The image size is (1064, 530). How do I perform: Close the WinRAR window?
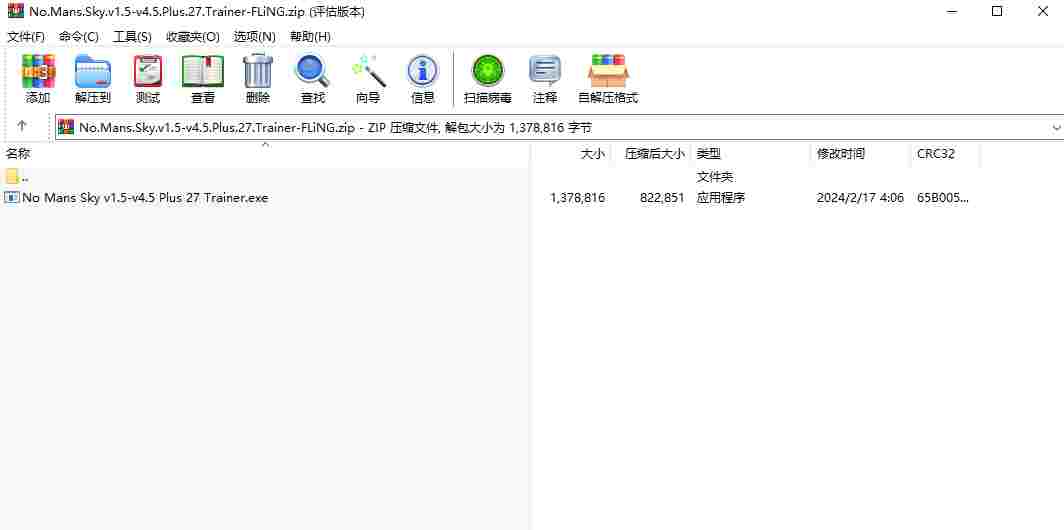click(1042, 12)
